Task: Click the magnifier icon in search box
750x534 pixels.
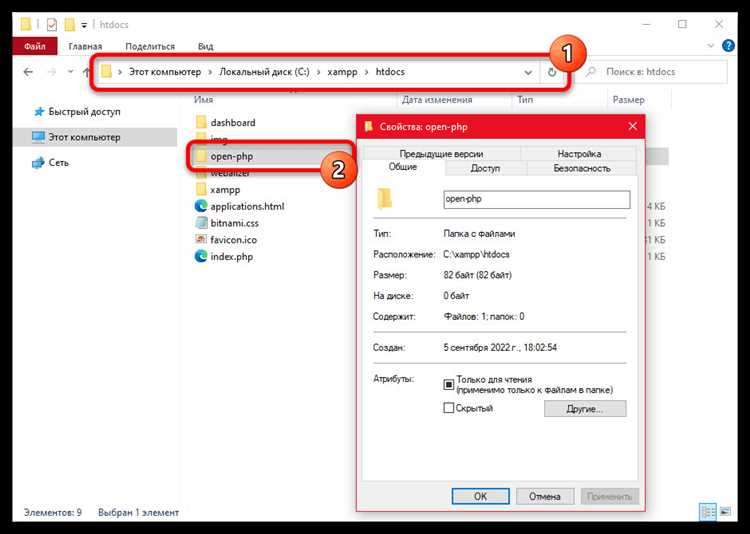Action: coord(591,72)
